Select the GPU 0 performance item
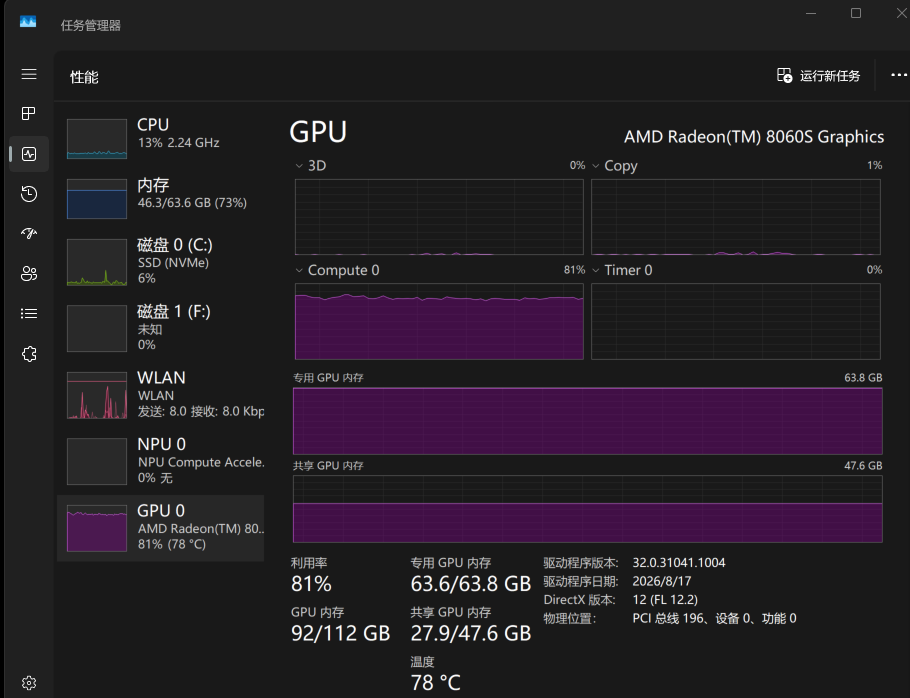Image resolution: width=910 pixels, height=698 pixels. pos(161,528)
